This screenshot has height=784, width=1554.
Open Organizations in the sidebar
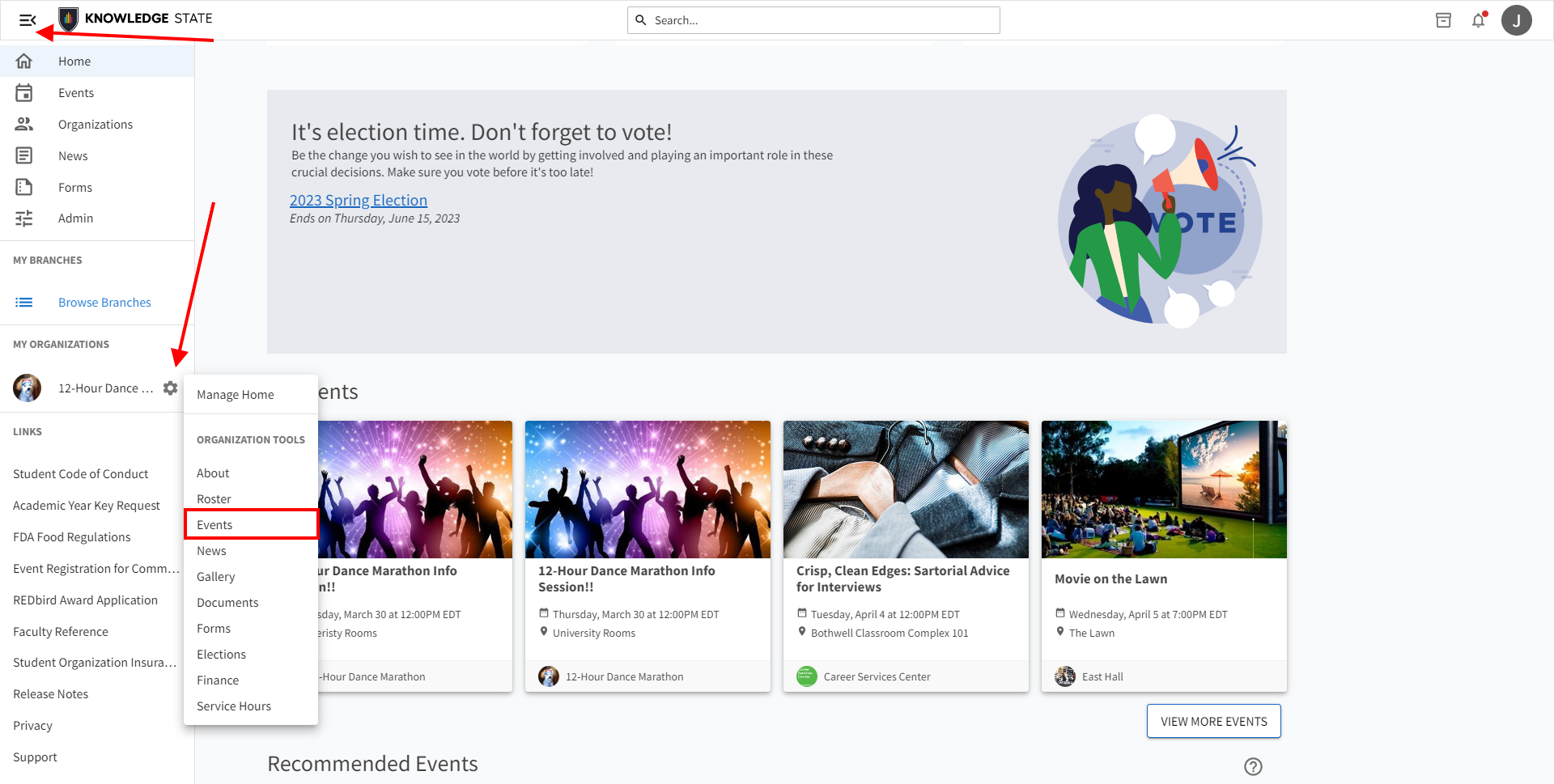(x=97, y=124)
